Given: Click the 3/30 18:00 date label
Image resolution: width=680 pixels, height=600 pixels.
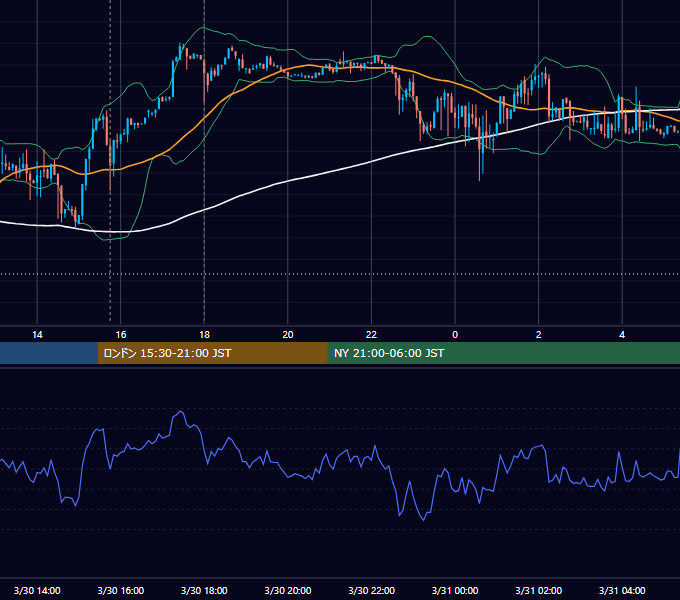Looking at the screenshot, I should tap(204, 590).
